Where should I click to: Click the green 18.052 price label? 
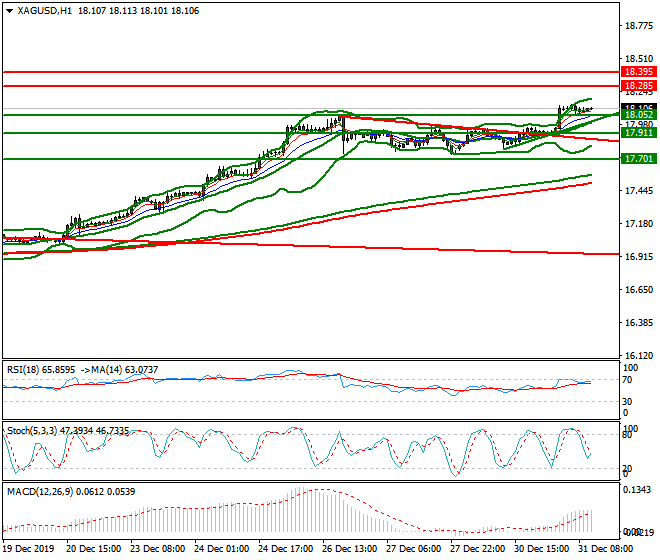tap(639, 115)
